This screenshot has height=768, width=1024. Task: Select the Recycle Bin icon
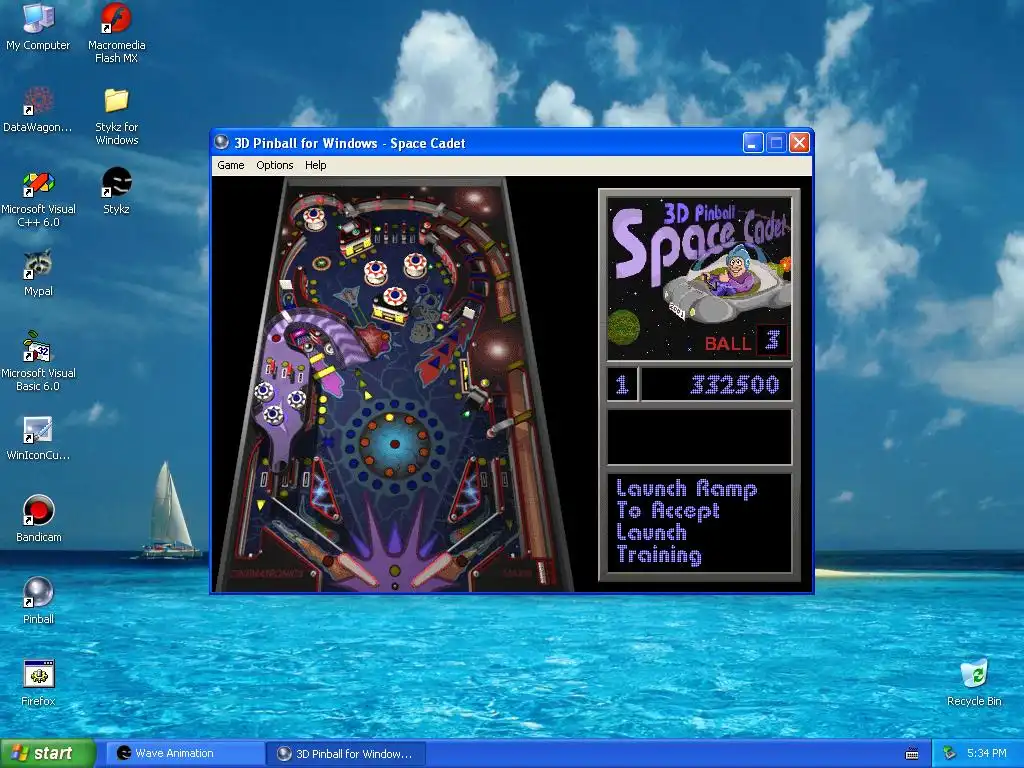click(974, 683)
